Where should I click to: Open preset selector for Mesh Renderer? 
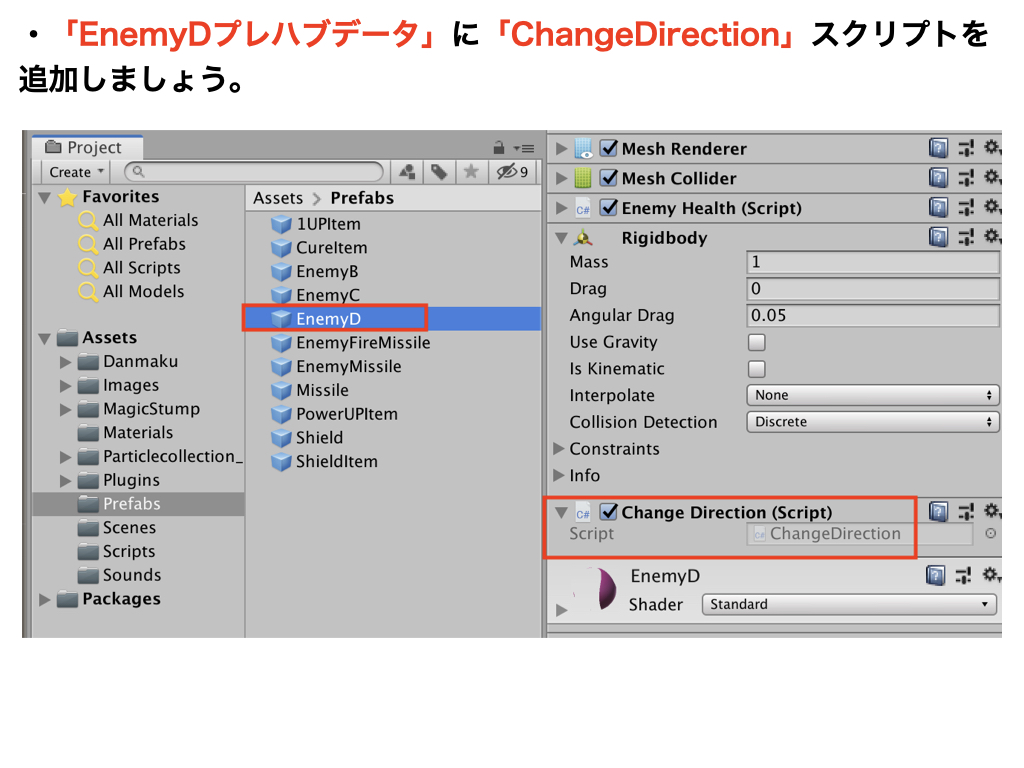966,148
